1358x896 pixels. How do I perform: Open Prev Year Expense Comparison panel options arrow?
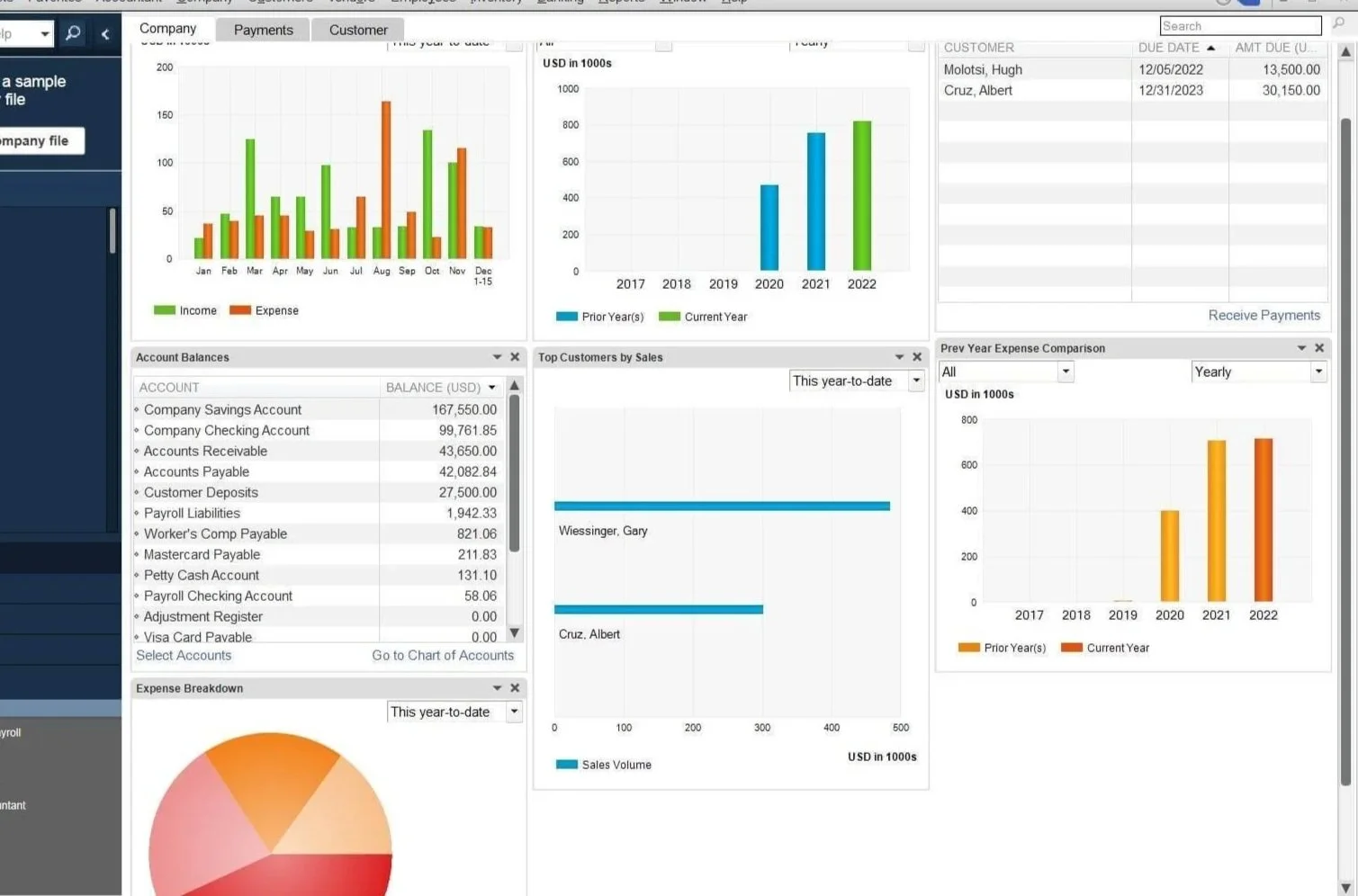coord(1301,348)
